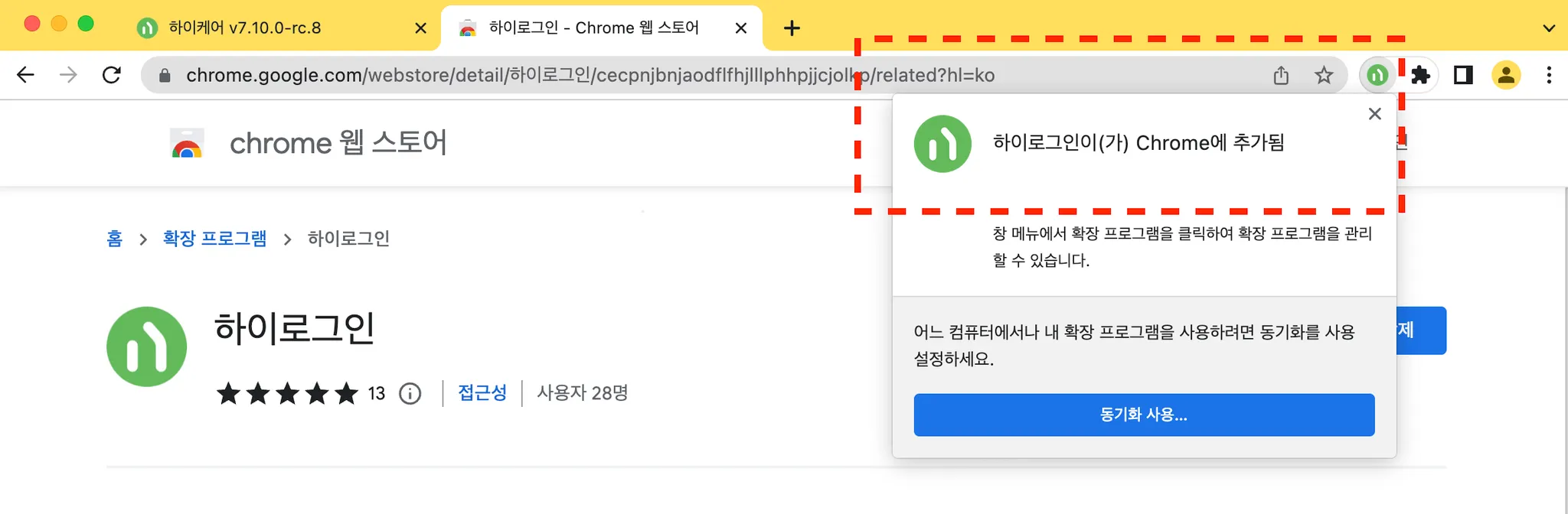Toggle the browser side panel
Viewport: 1568px width, 514px height.
coord(1463,75)
